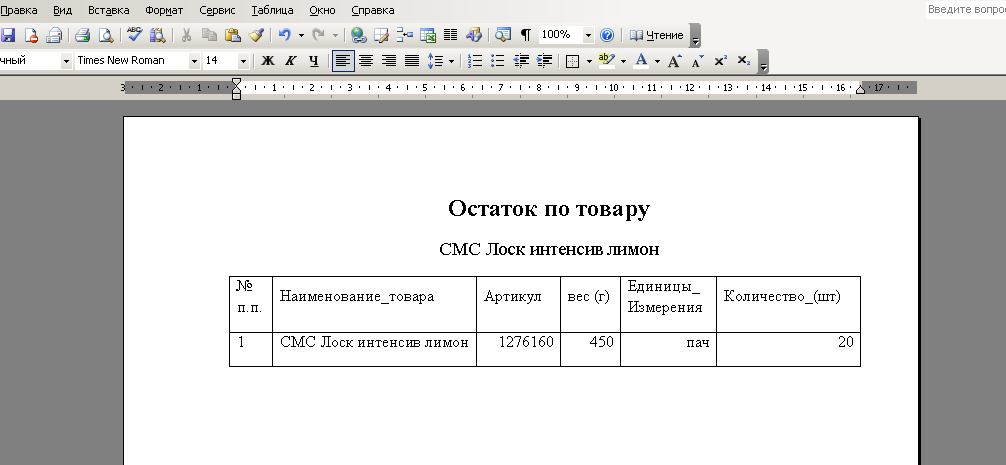This screenshot has height=465, width=1006.
Task: Open the zoom 100% dropdown
Action: (x=588, y=35)
